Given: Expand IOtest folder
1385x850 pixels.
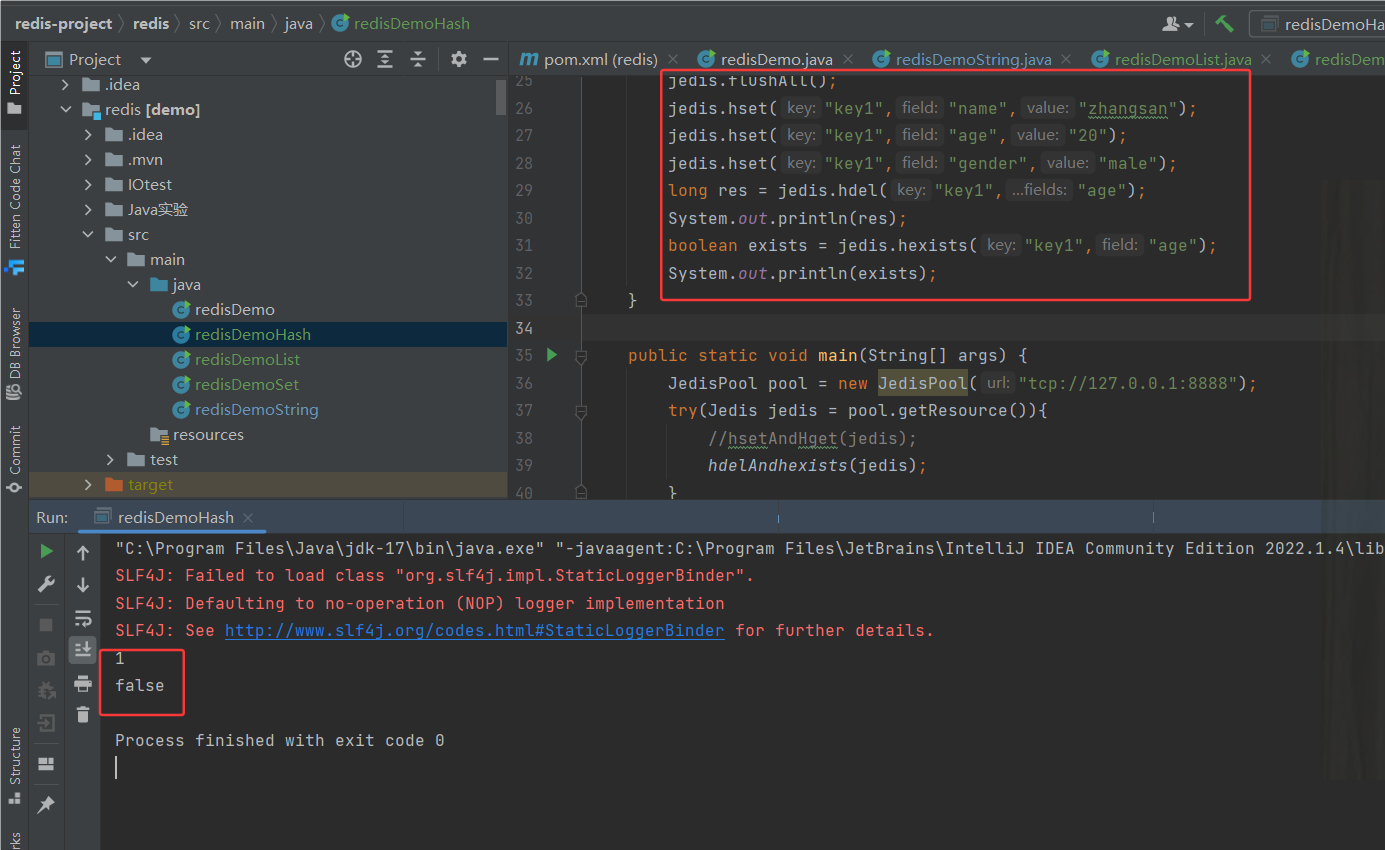Looking at the screenshot, I should tap(88, 185).
